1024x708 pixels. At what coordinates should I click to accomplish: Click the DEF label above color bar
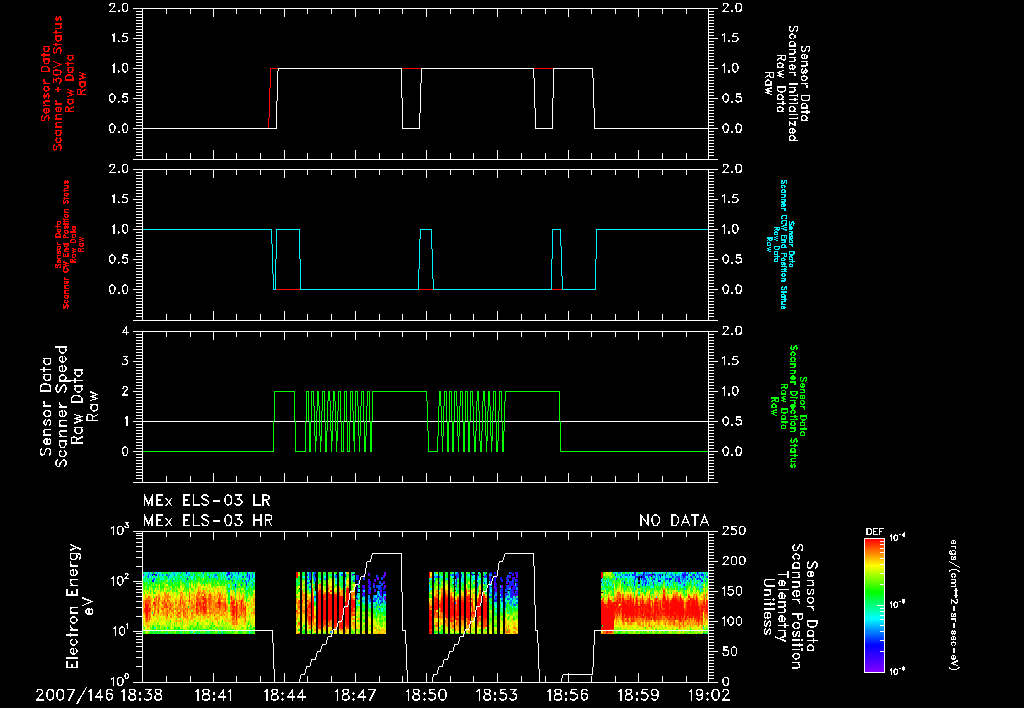click(x=874, y=532)
